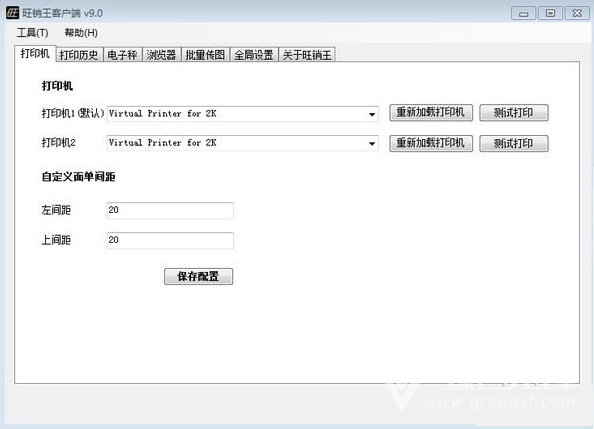Switch to the 打印历史 tab
594x429 pixels.
[79, 55]
